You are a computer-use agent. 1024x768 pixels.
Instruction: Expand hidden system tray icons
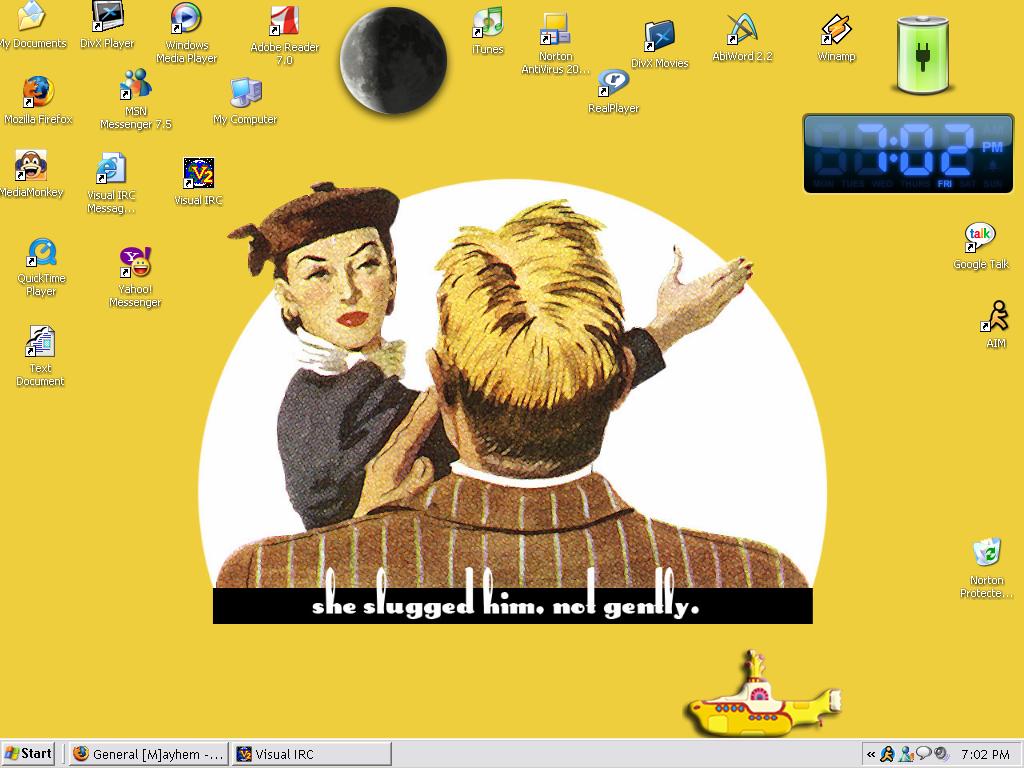pos(871,754)
